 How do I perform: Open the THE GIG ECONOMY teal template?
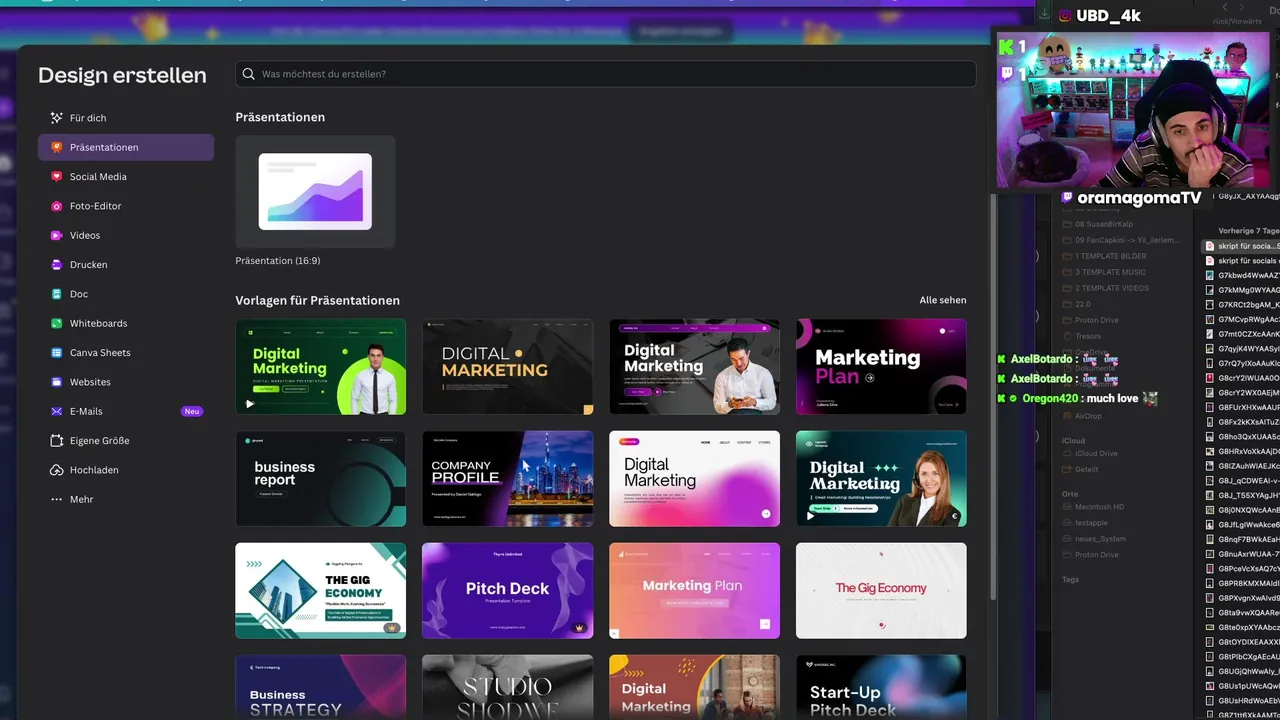(x=321, y=590)
